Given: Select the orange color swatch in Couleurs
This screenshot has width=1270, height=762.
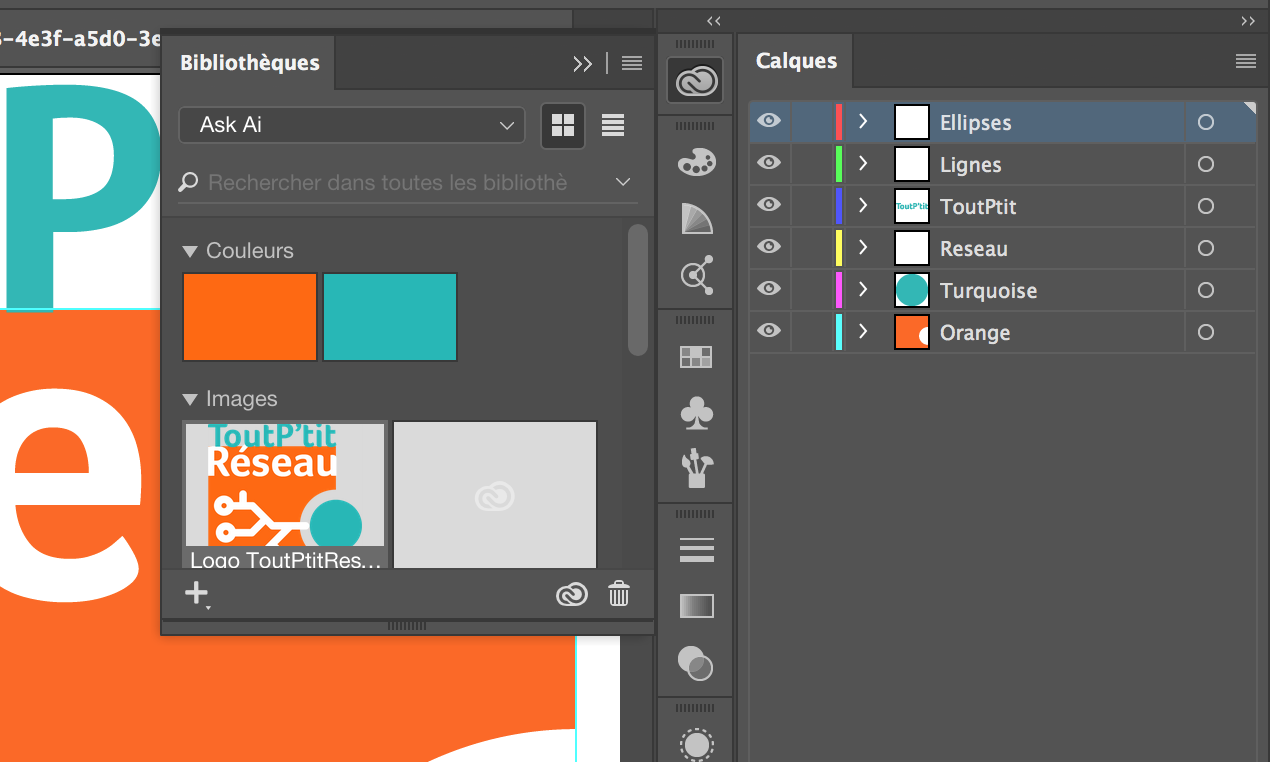Looking at the screenshot, I should point(249,315).
